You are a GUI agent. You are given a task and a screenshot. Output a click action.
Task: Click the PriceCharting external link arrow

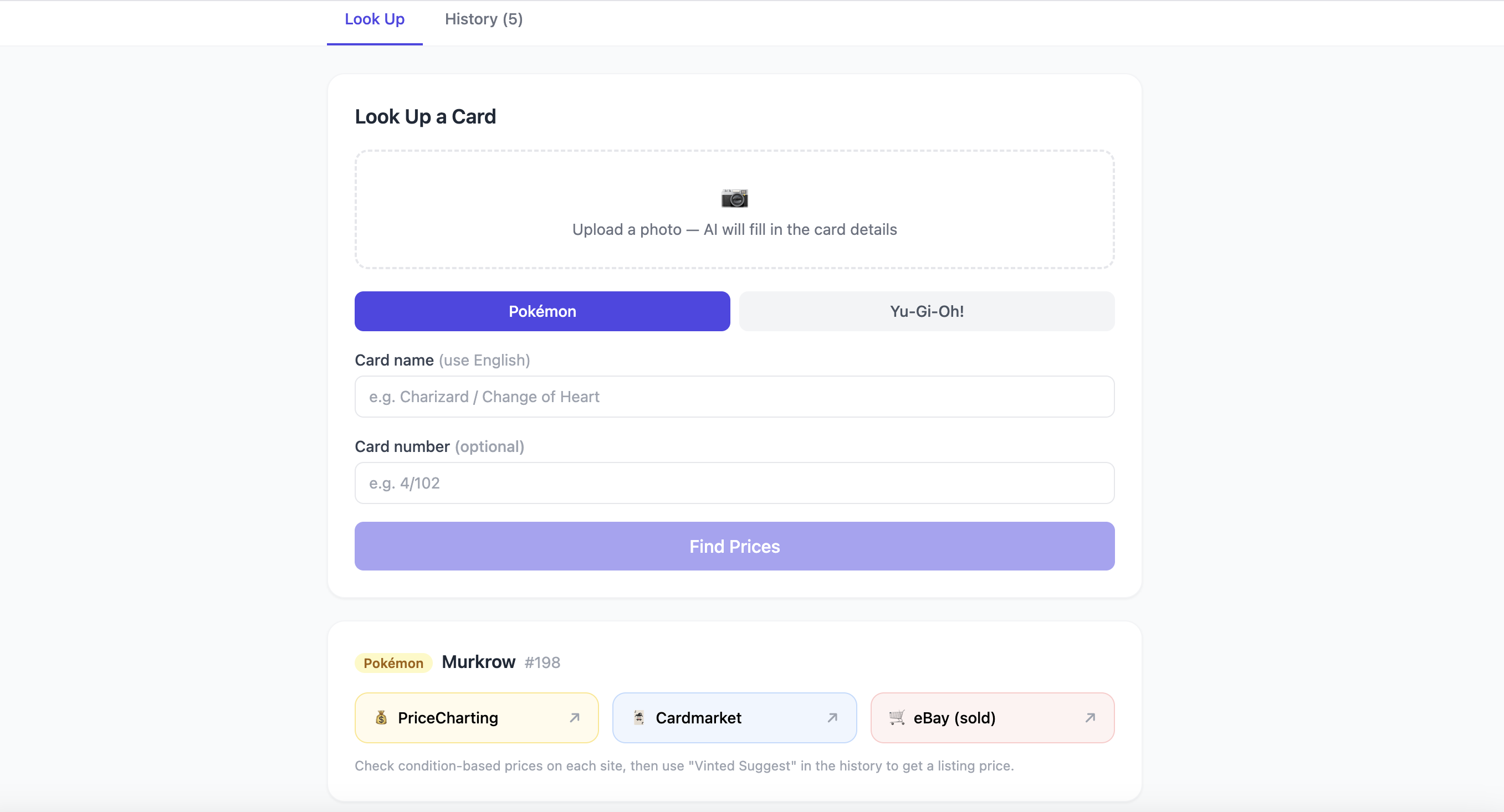pyautogui.click(x=575, y=717)
